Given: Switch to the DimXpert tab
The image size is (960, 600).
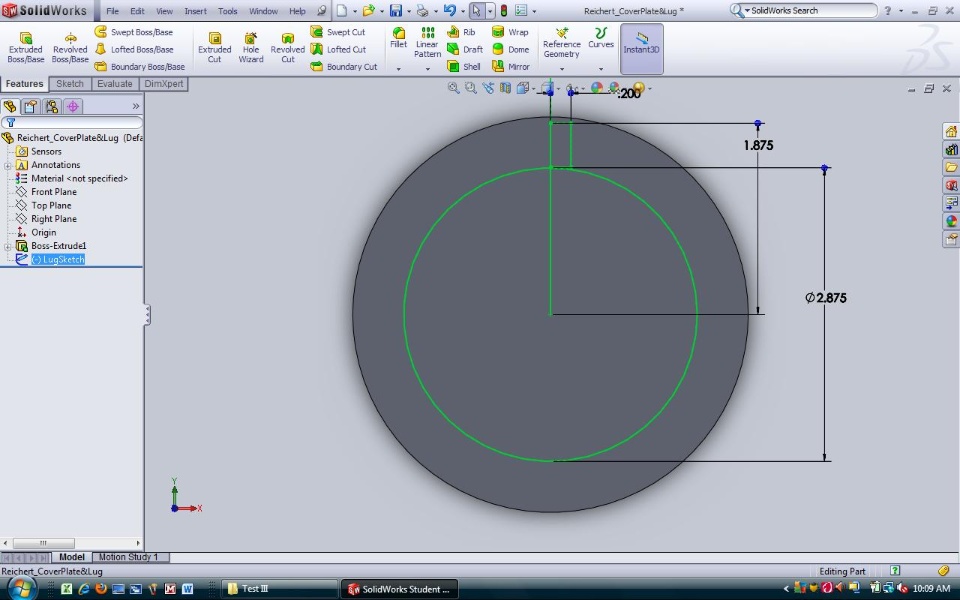Looking at the screenshot, I should pyautogui.click(x=163, y=84).
